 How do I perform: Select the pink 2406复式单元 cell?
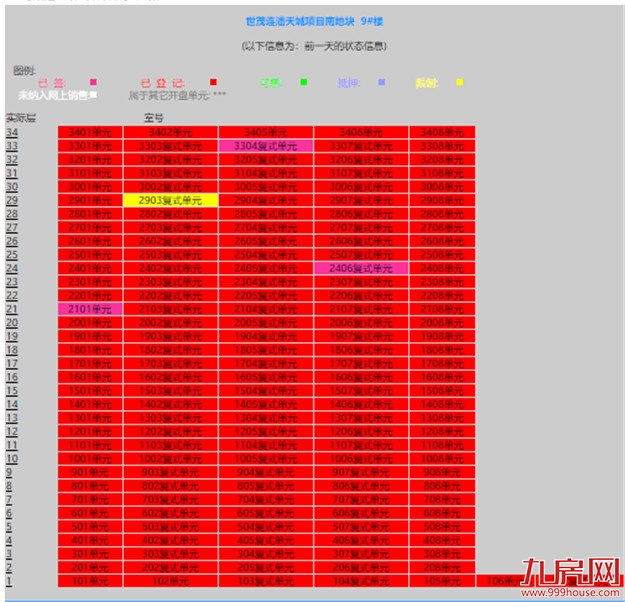(362, 268)
